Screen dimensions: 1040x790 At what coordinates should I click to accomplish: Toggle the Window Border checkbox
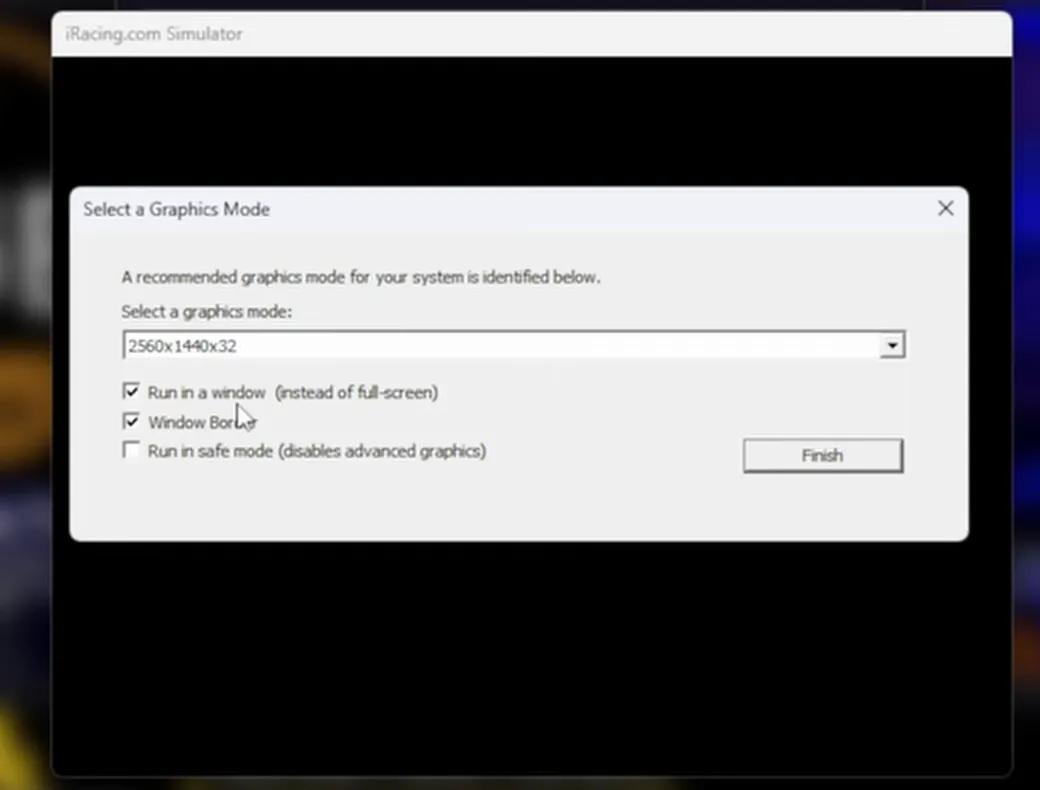click(x=131, y=421)
